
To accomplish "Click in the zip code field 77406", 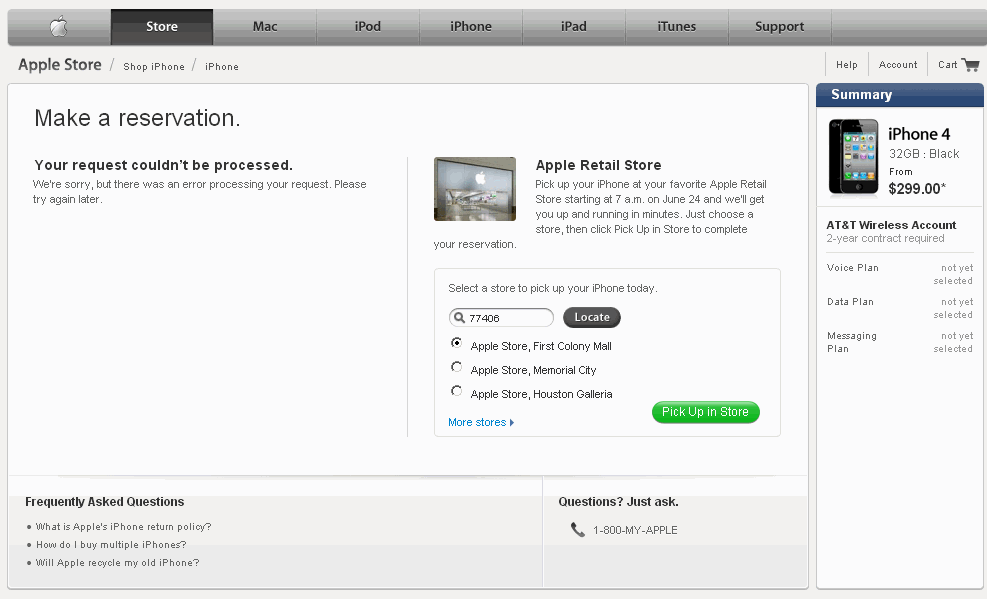I will coord(502,318).
